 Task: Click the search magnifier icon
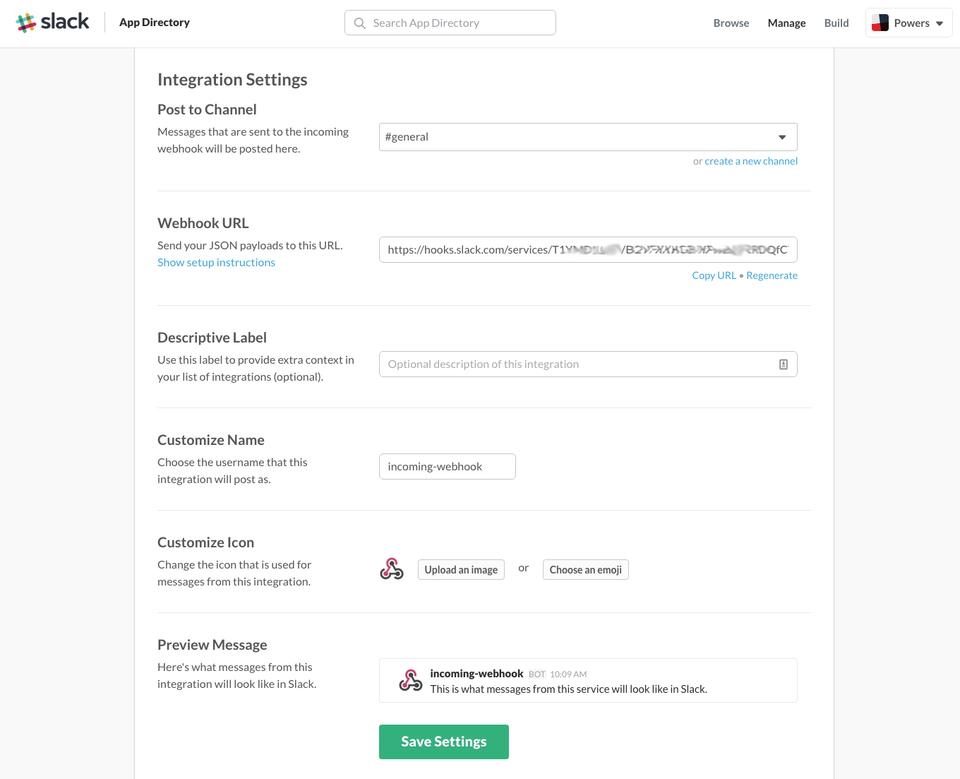(x=360, y=23)
